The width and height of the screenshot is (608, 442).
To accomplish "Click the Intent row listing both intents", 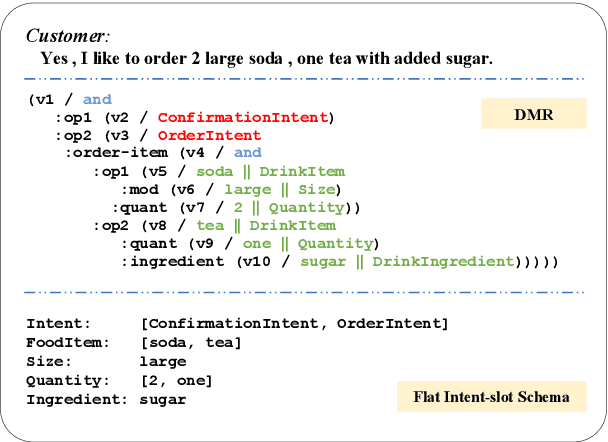I will 237,323.
